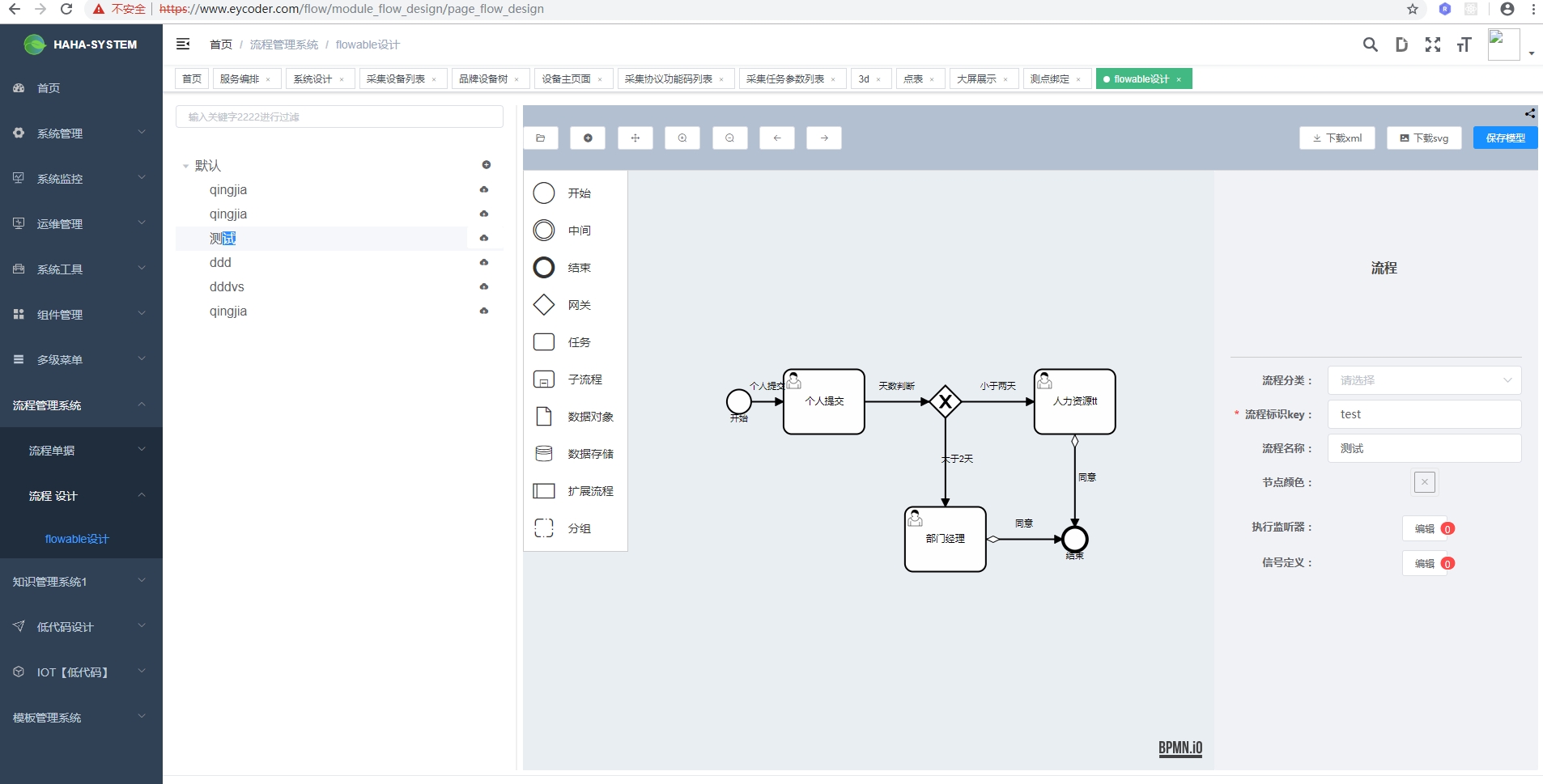Select the 分组 group palette shape

click(544, 528)
